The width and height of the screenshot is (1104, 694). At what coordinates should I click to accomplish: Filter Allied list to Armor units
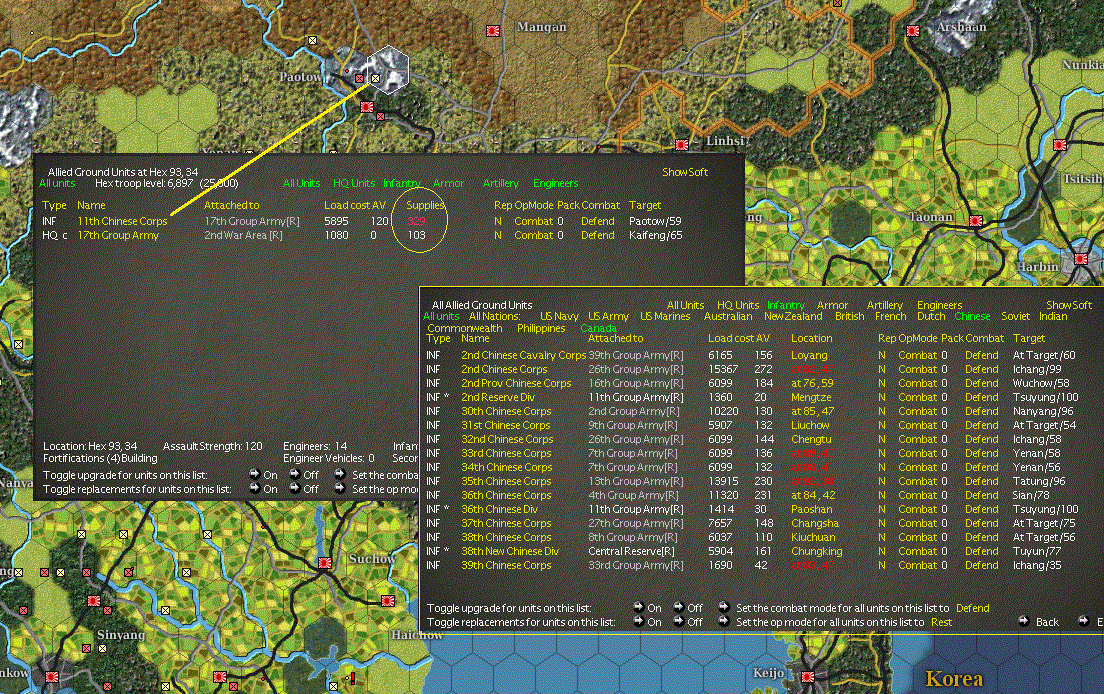832,305
